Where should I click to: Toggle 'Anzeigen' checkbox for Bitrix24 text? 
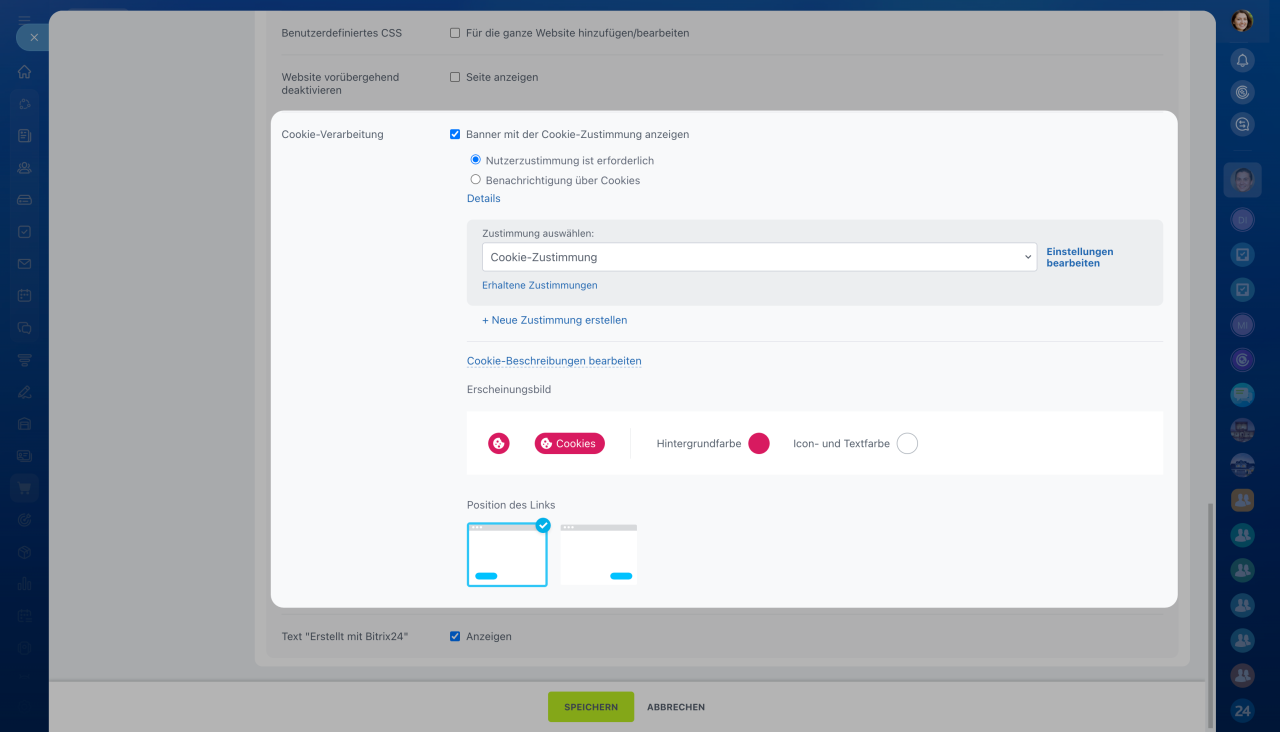(455, 636)
